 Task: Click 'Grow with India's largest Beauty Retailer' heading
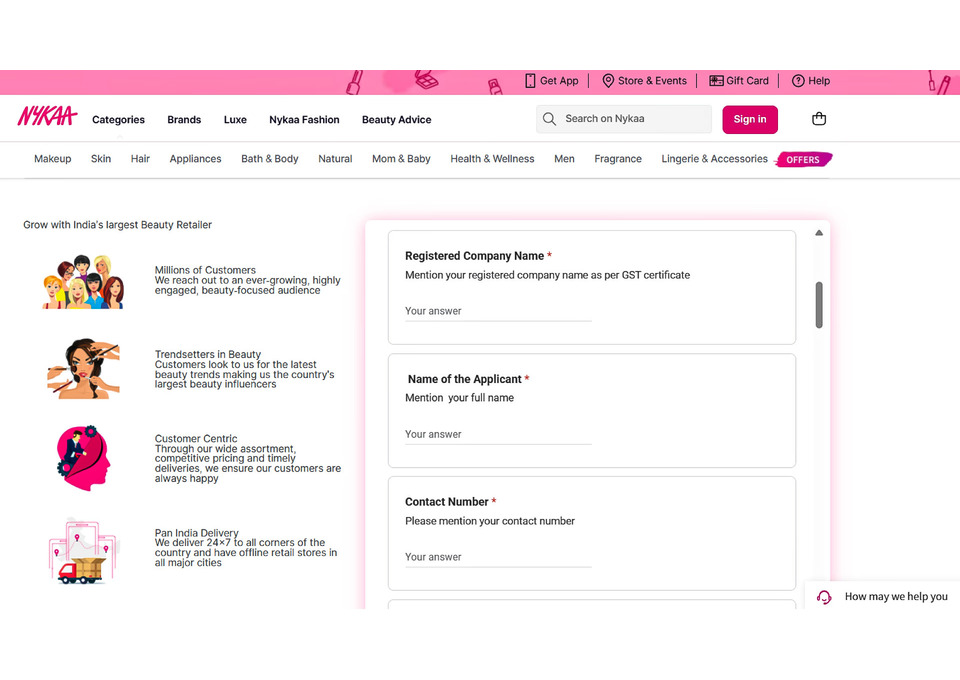tap(118, 225)
